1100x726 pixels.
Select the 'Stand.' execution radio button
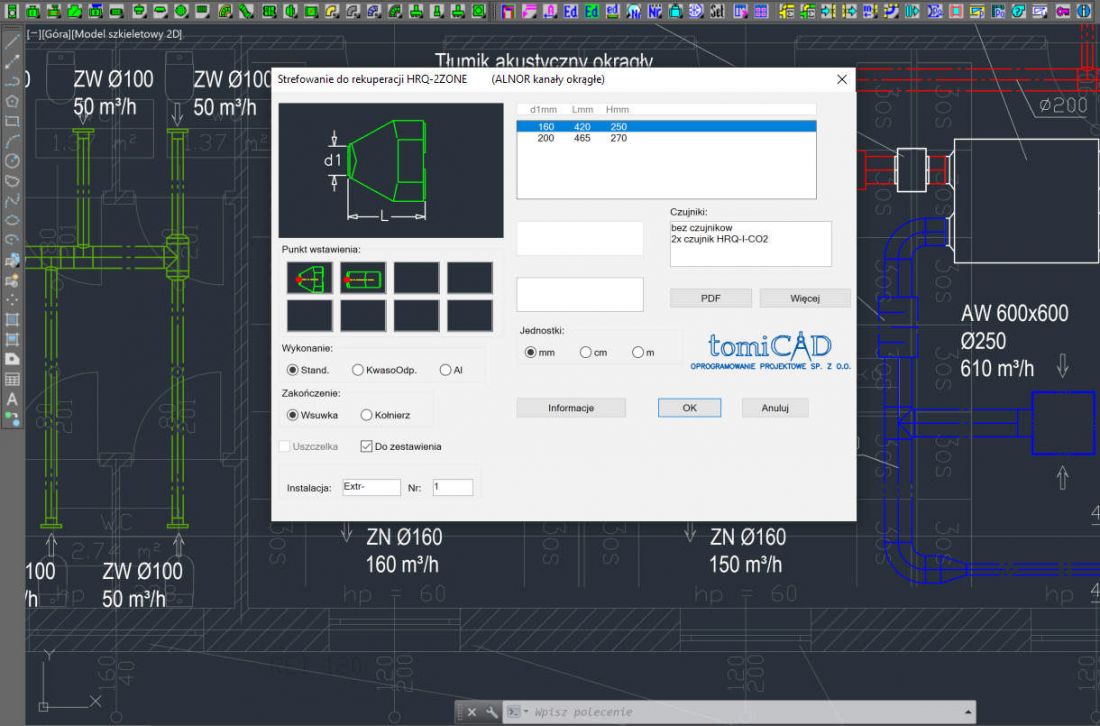tap(293, 370)
